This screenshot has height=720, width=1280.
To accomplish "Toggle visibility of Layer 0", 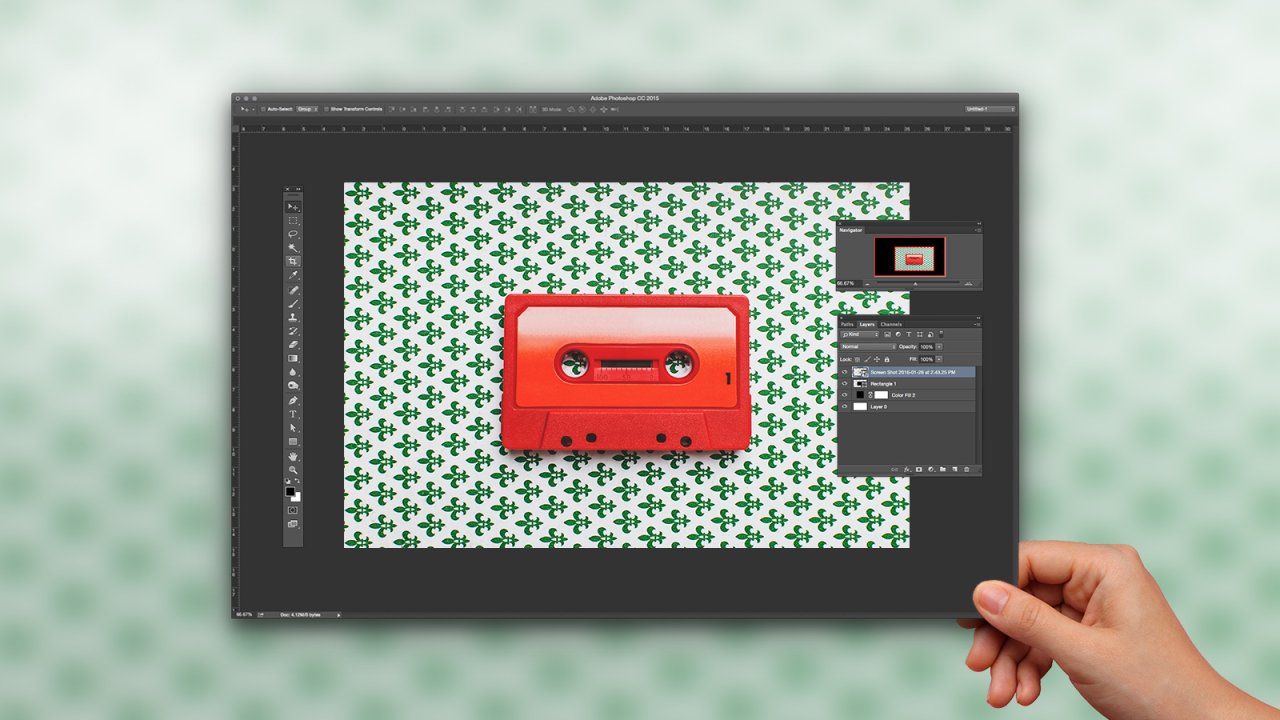I will (x=845, y=406).
